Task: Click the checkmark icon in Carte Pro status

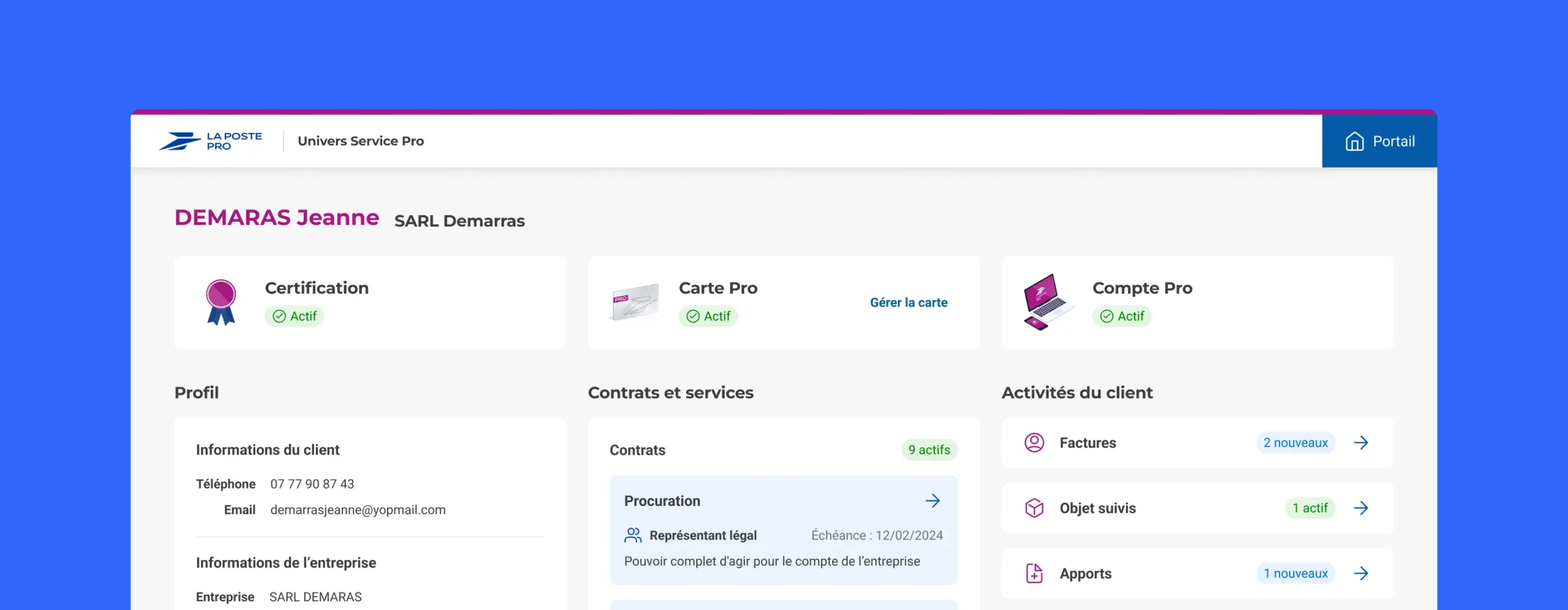Action: pos(693,316)
